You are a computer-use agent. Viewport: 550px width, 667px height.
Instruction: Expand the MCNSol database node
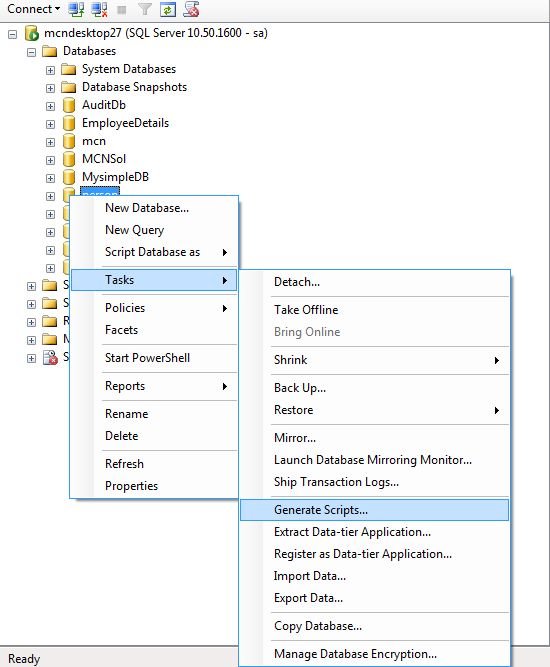tap(50, 160)
